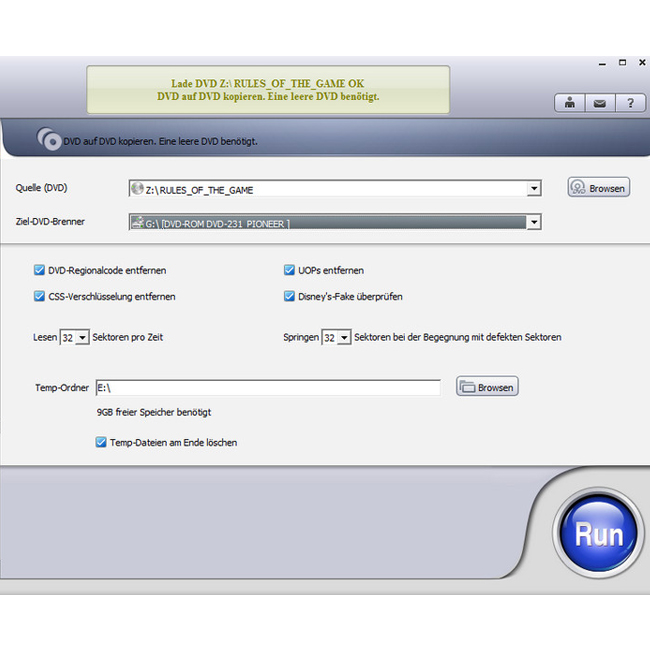Open the Ziel-DVD-Brenner dropdown

[x=534, y=222]
